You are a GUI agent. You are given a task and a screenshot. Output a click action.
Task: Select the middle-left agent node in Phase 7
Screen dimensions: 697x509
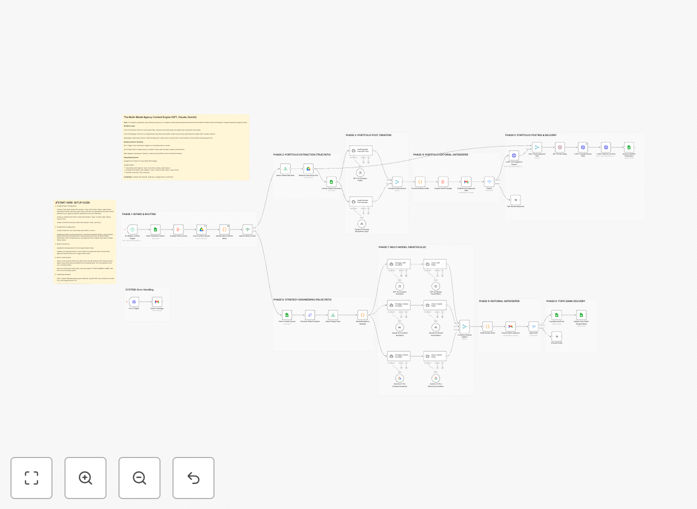(398, 305)
